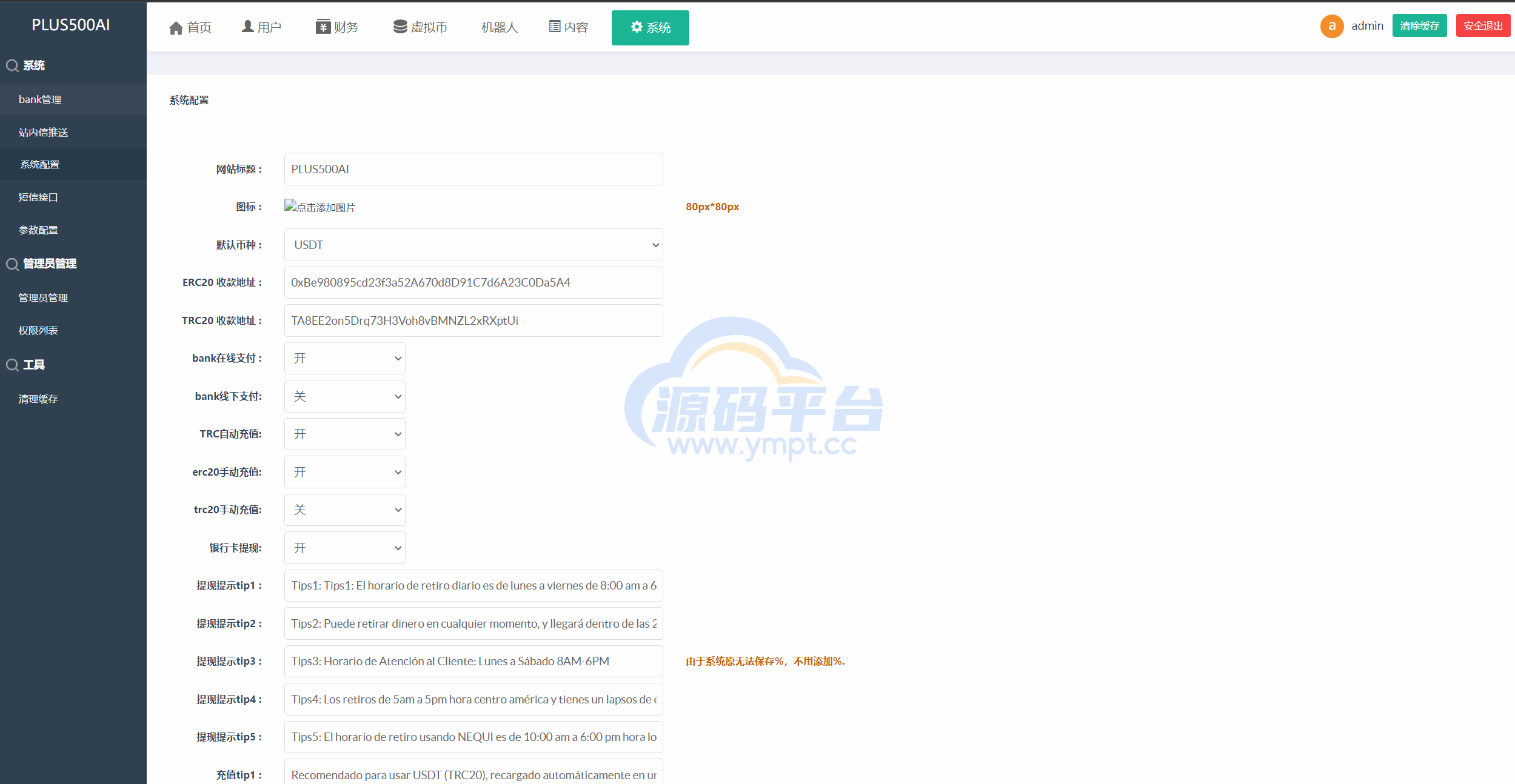The image size is (1515, 784).
Task: Click the search icon beside 工具 header
Action: click(12, 365)
